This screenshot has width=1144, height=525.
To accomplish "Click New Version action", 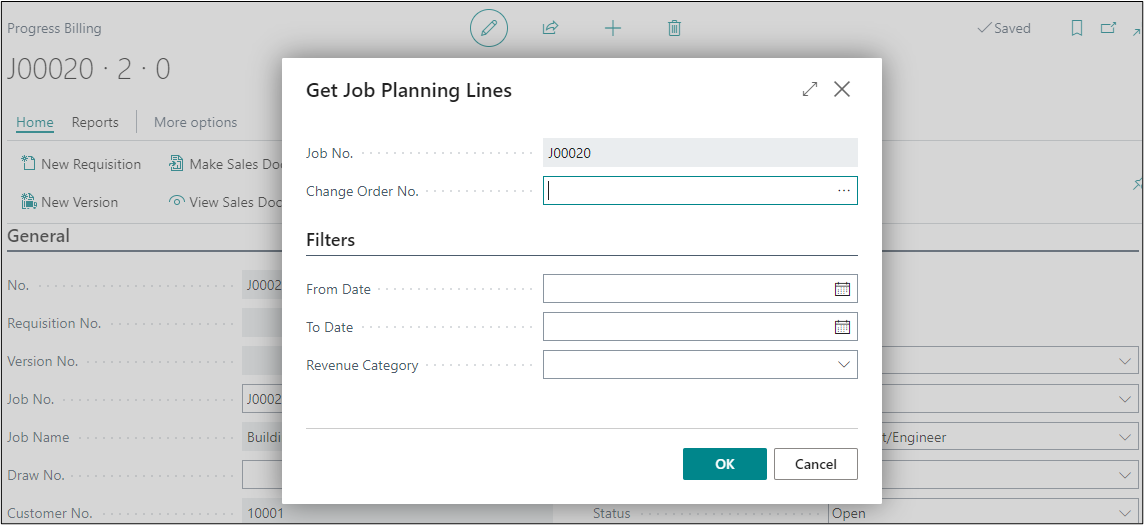I will [x=70, y=202].
